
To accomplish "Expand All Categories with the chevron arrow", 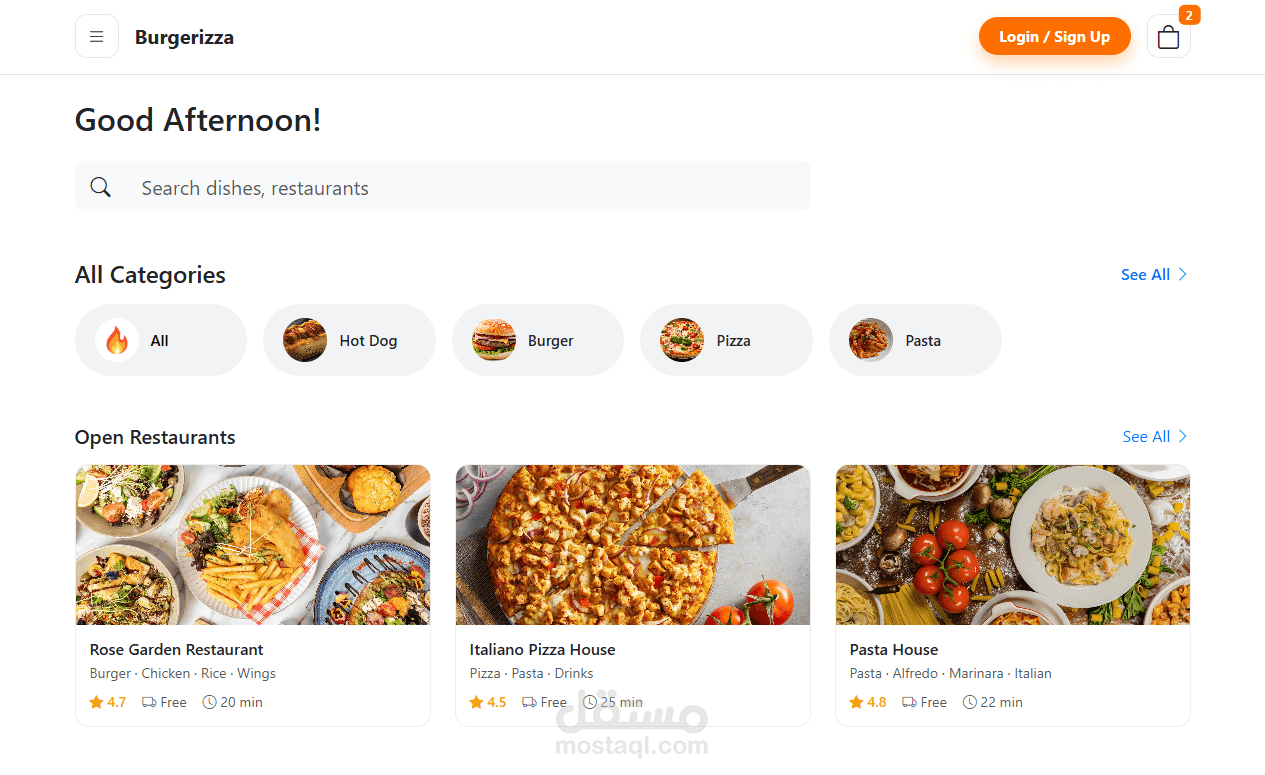I will pos(1182,274).
